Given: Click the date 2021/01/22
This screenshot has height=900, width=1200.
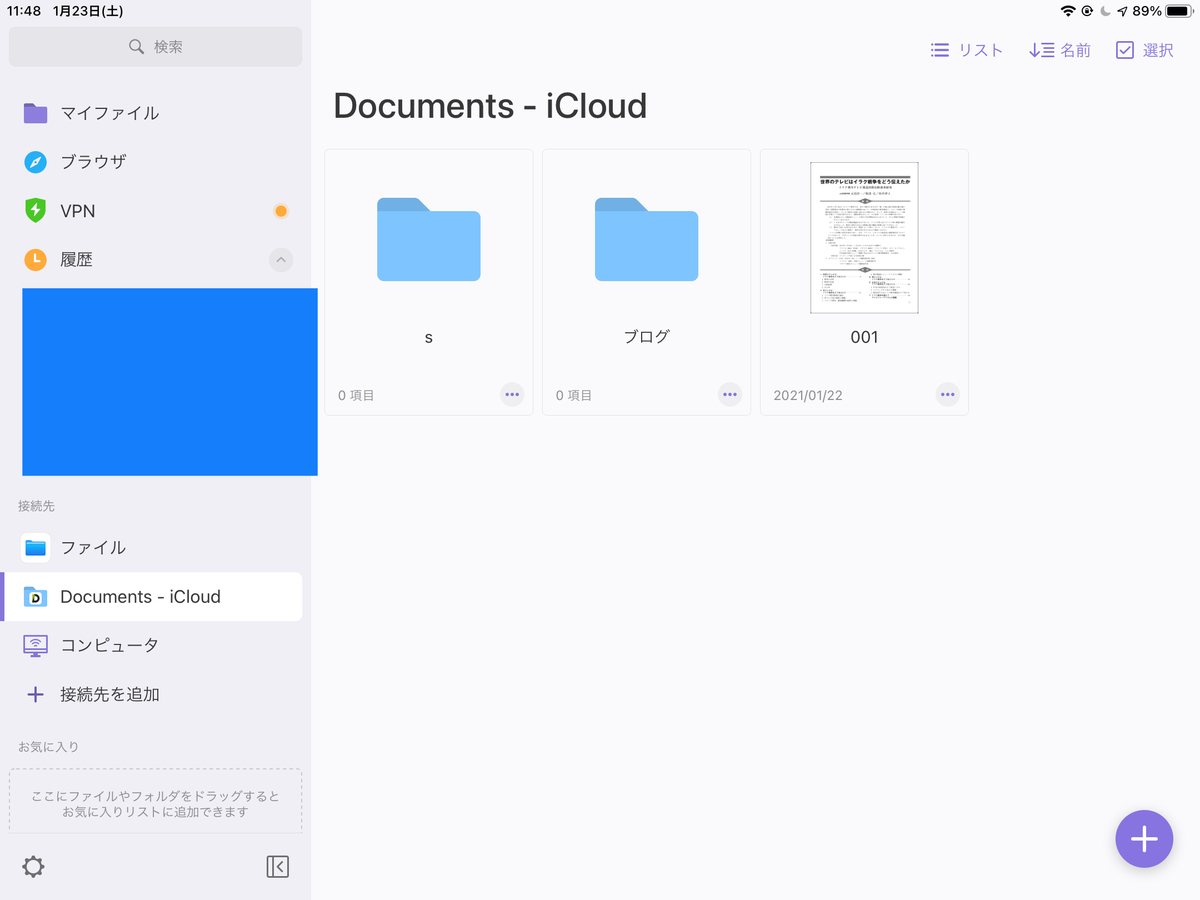Looking at the screenshot, I should point(808,395).
